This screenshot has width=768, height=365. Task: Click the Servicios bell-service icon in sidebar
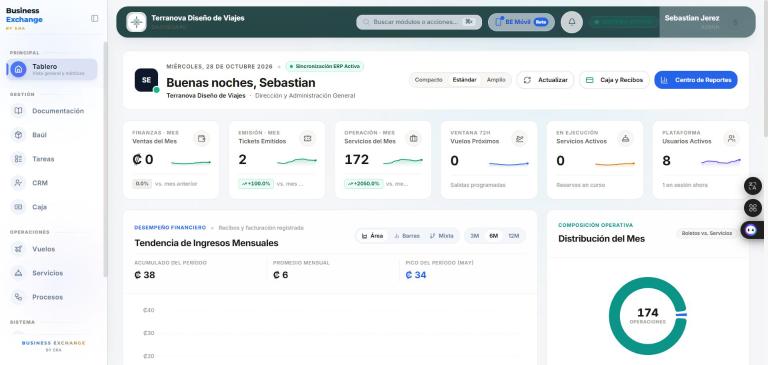[x=18, y=273]
